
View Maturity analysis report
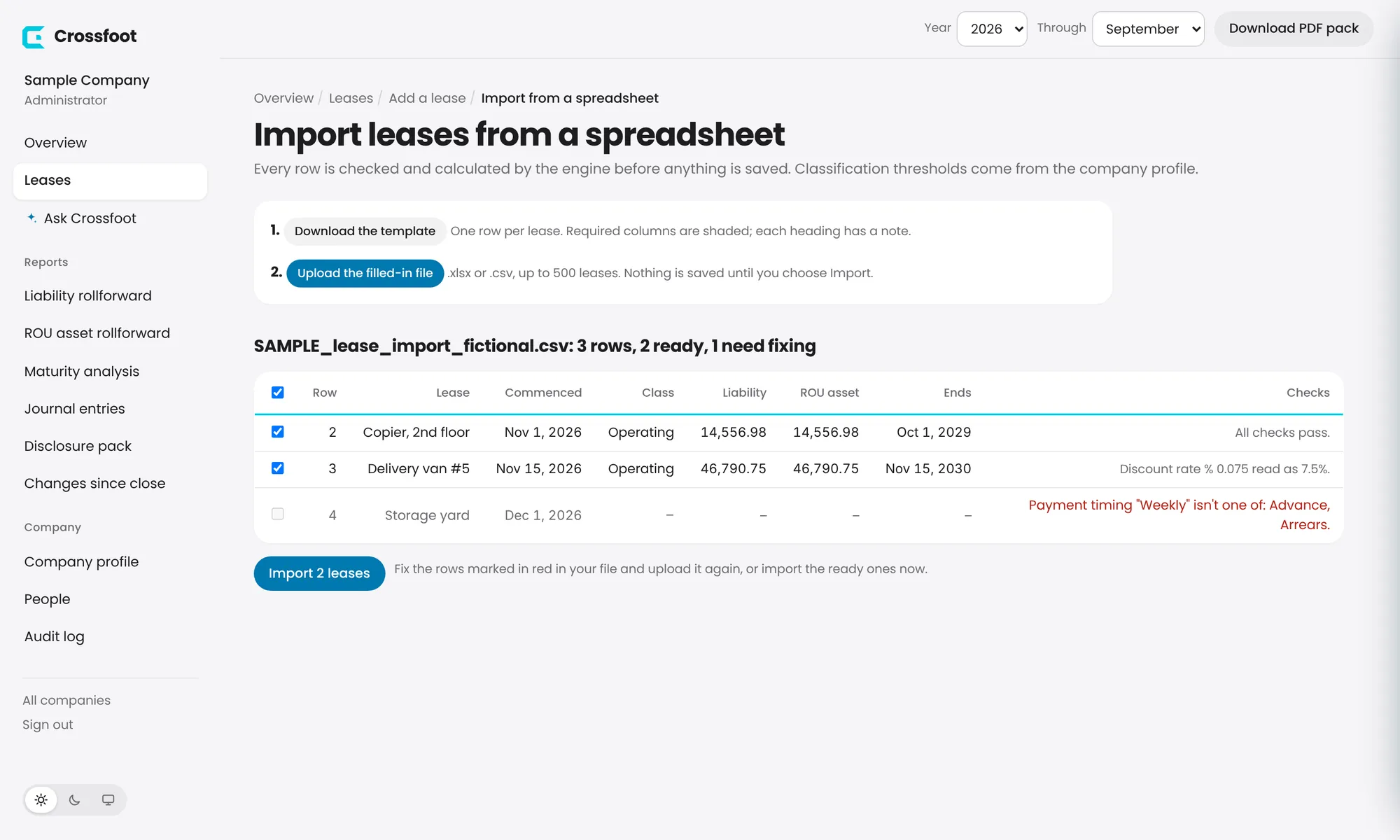(81, 372)
